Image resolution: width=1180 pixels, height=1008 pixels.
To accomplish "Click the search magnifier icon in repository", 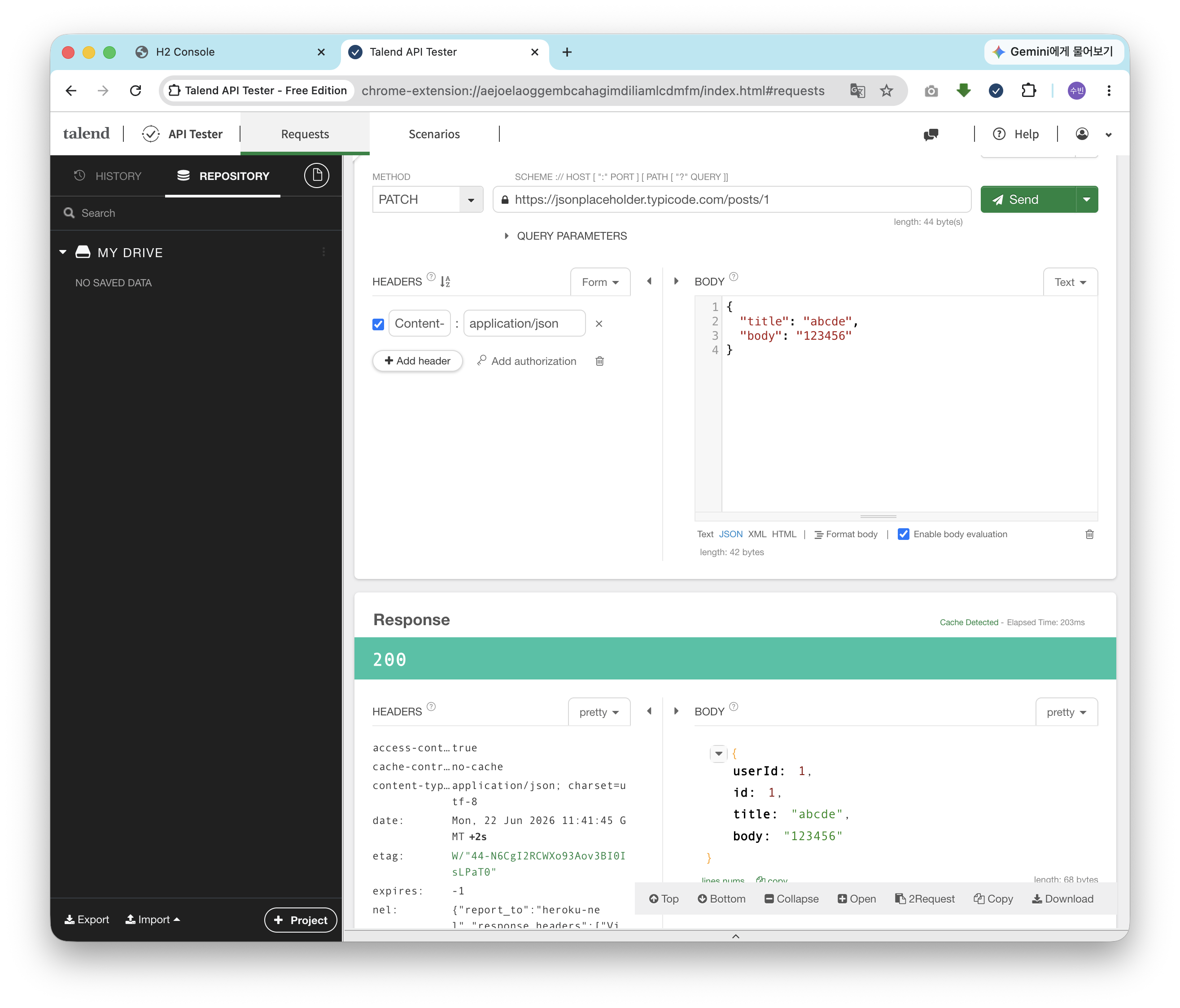I will 70,213.
